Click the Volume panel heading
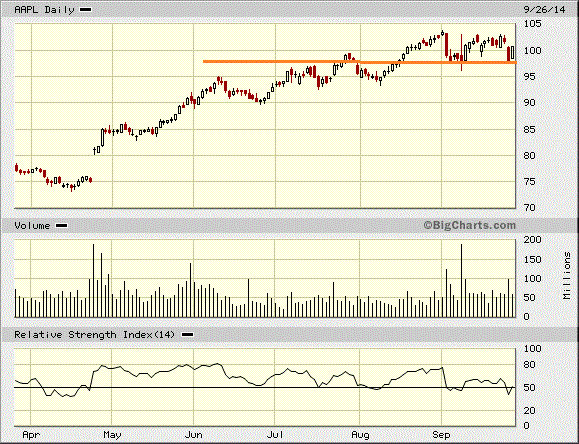Viewport: 579px width, 444px height. point(32,225)
